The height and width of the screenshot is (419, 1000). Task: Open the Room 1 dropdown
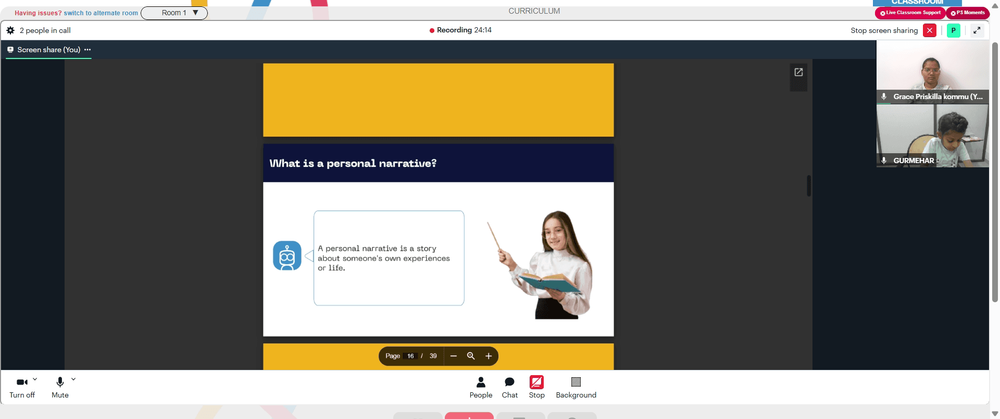(174, 13)
